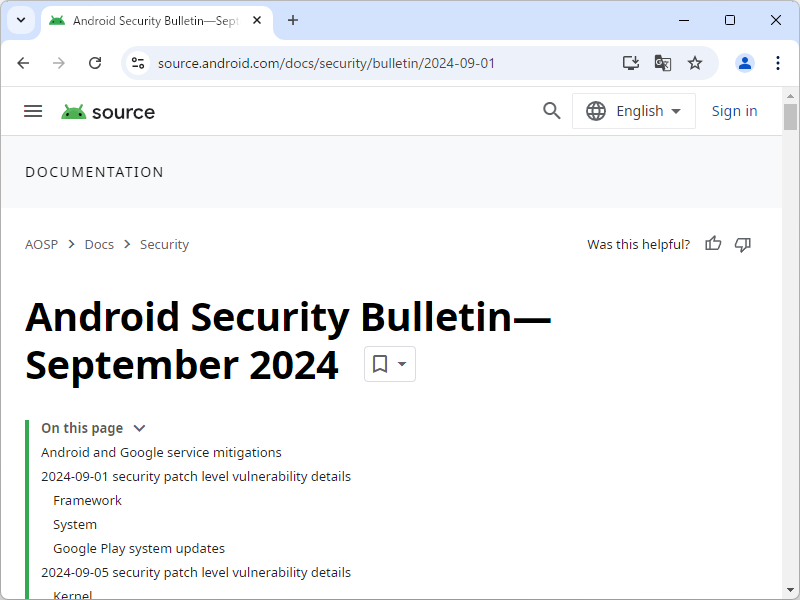This screenshot has width=800, height=600.
Task: Open Google Translate icon in address bar
Action: coord(662,62)
